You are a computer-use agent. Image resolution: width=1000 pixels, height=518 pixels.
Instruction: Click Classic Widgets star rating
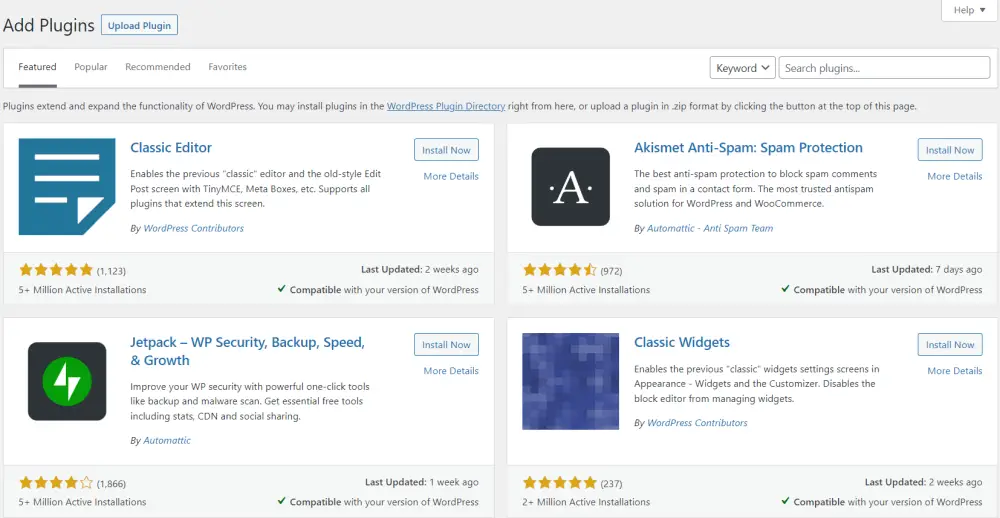[559, 483]
